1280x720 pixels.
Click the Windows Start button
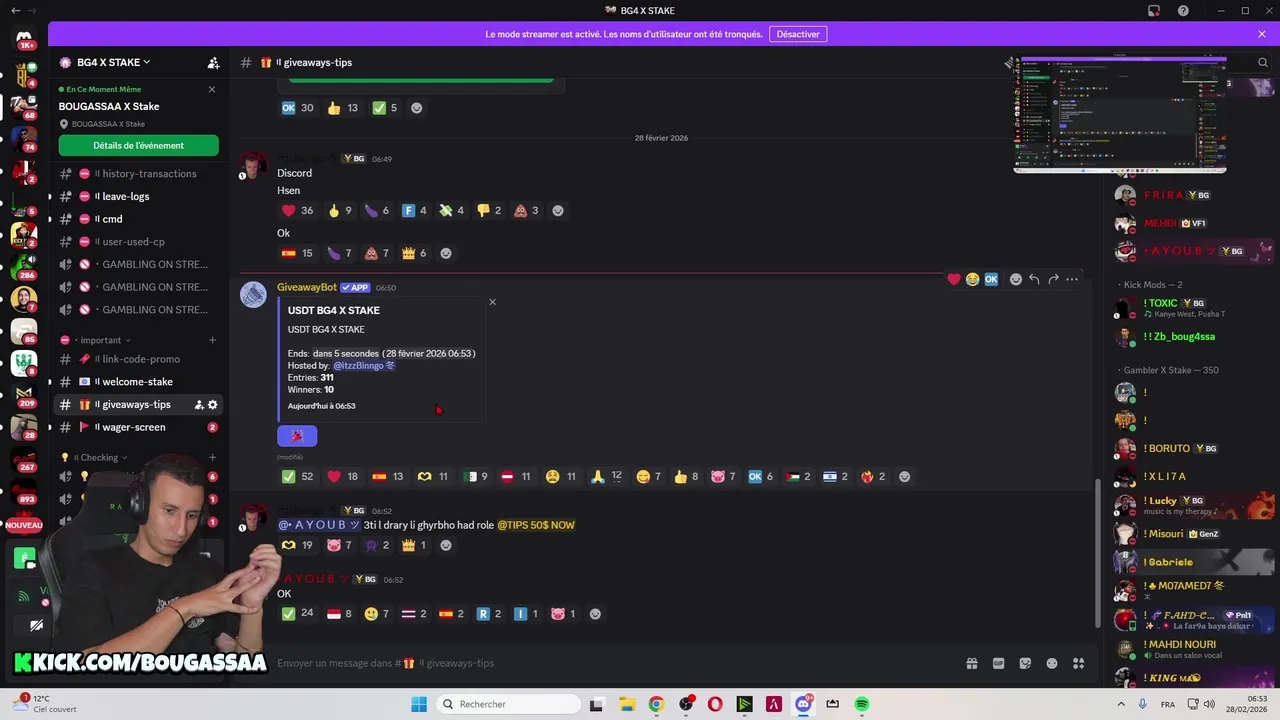(x=419, y=704)
